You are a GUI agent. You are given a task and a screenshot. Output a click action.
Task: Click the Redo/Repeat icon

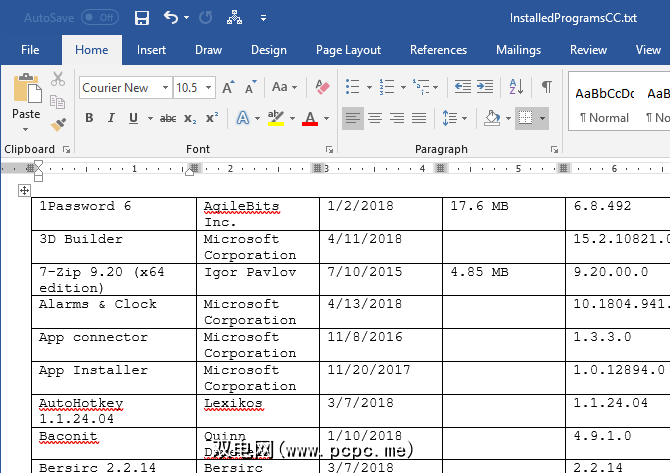[x=206, y=18]
